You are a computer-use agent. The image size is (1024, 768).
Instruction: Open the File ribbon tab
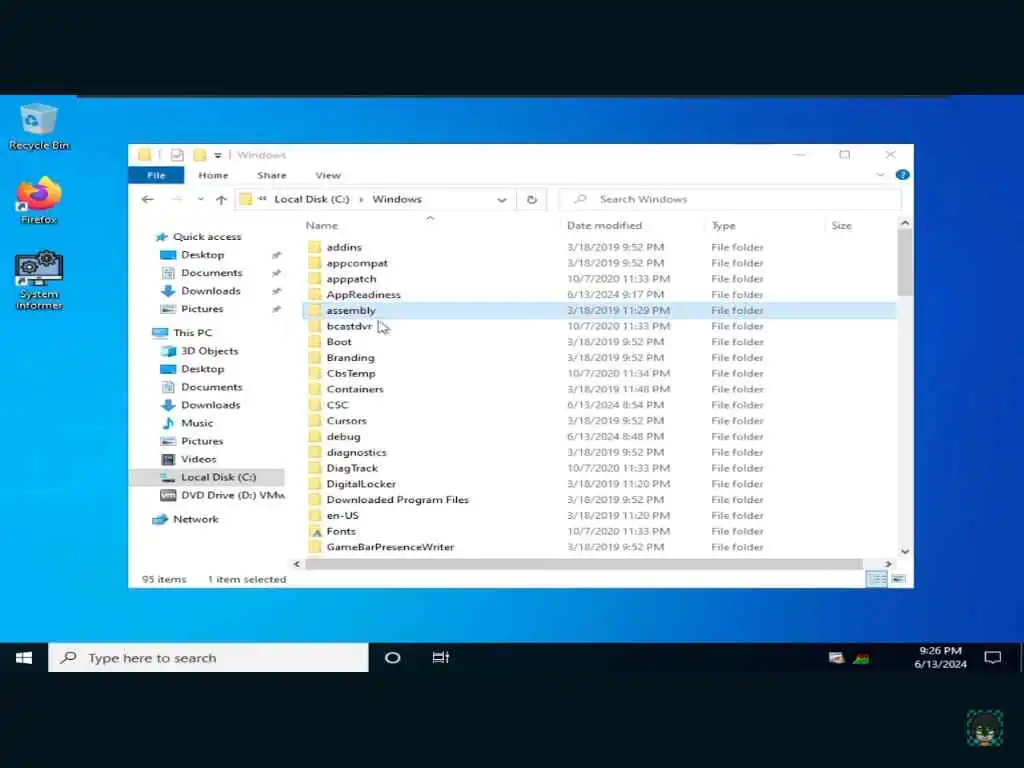pyautogui.click(x=156, y=175)
